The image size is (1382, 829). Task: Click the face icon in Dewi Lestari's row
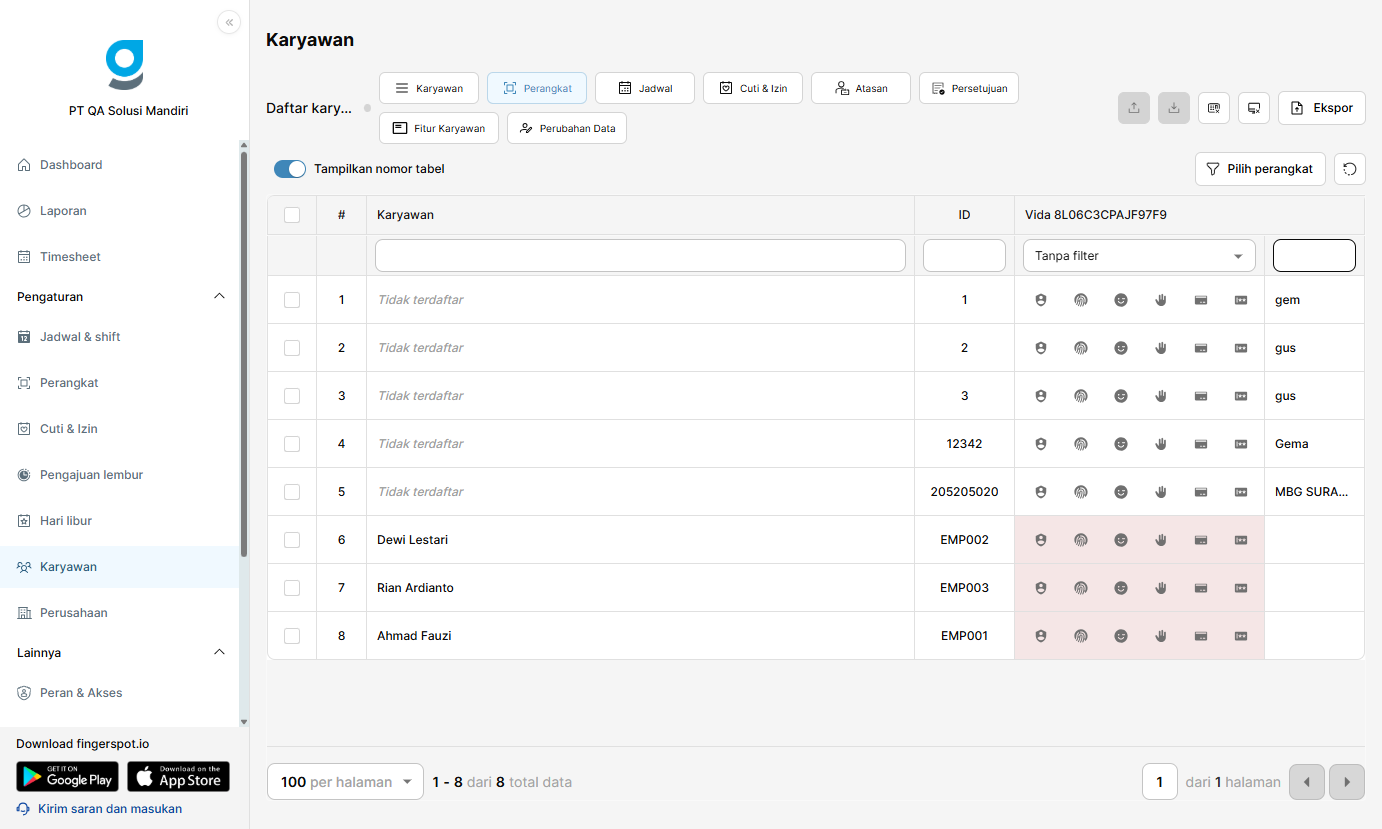[1121, 540]
